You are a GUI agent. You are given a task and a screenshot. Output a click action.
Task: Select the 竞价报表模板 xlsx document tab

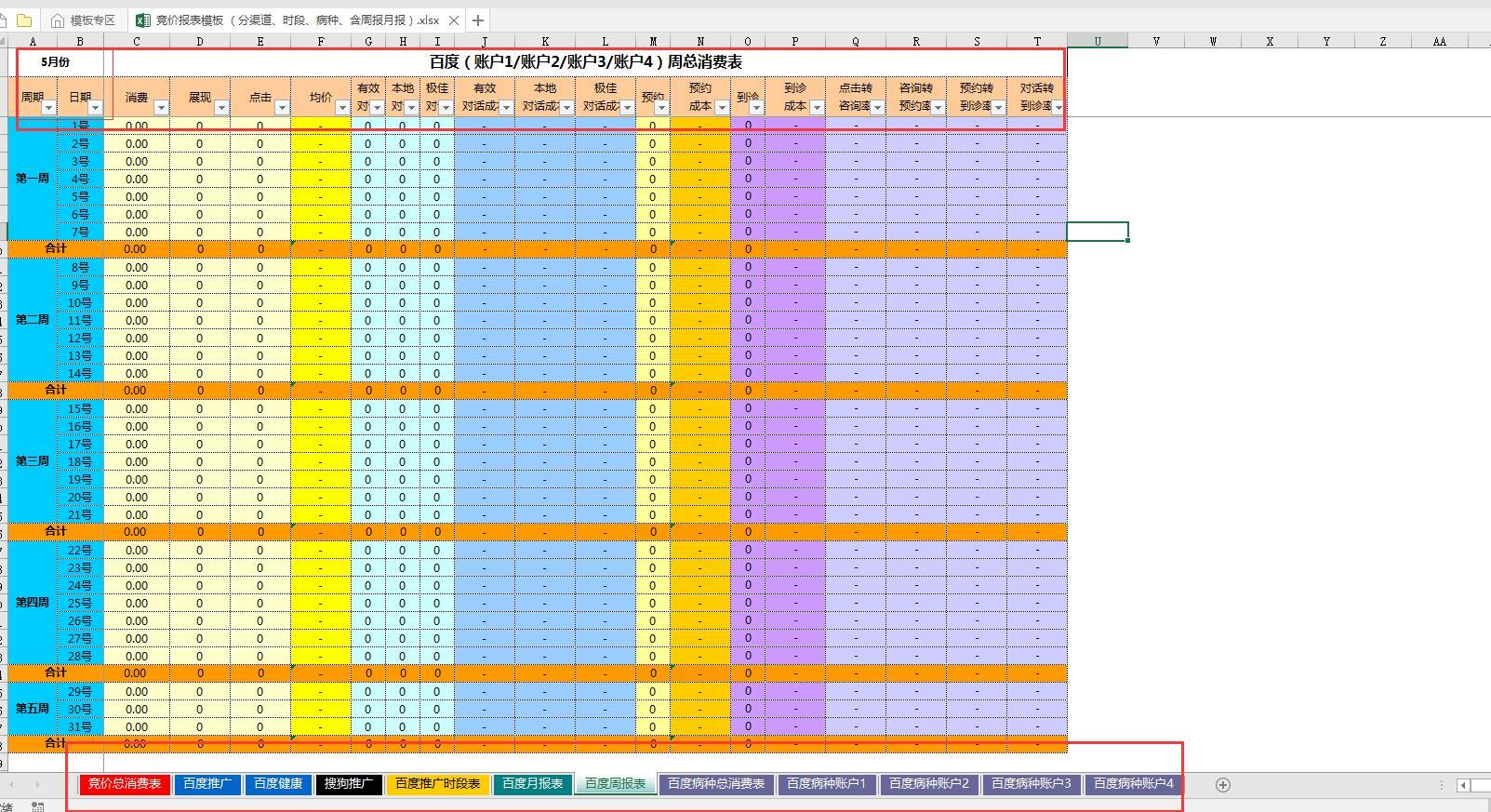(297, 20)
